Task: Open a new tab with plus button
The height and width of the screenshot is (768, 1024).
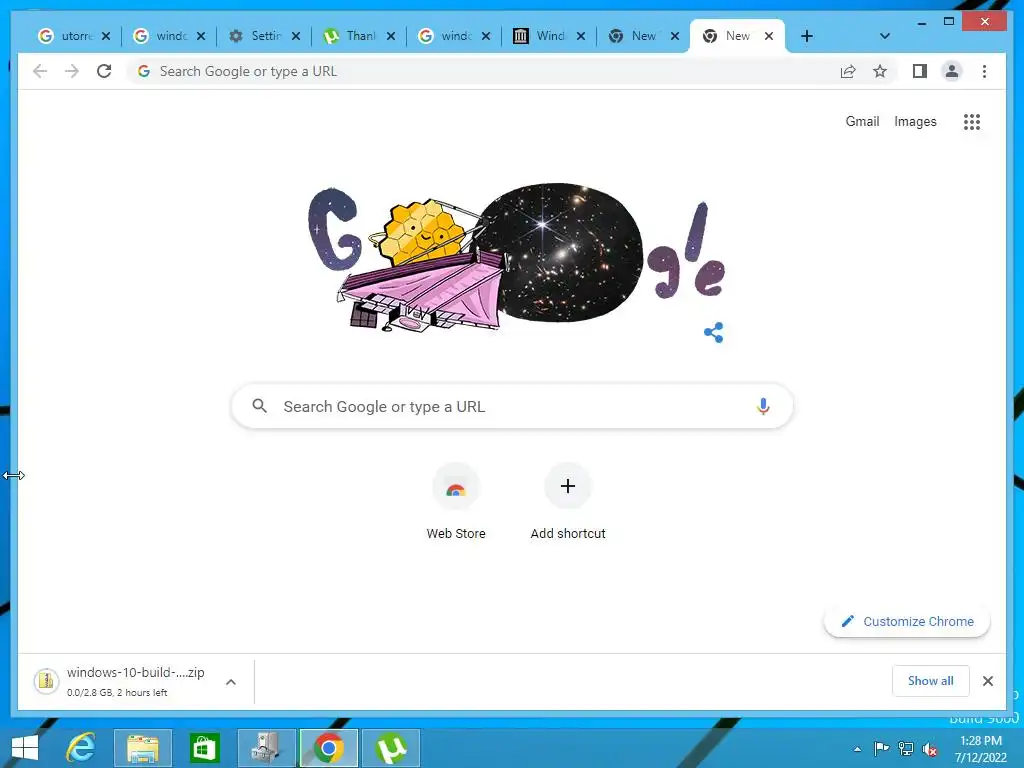Action: [807, 36]
